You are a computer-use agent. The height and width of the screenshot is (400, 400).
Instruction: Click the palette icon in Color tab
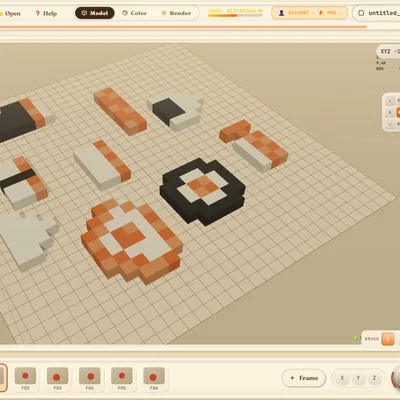[125, 13]
